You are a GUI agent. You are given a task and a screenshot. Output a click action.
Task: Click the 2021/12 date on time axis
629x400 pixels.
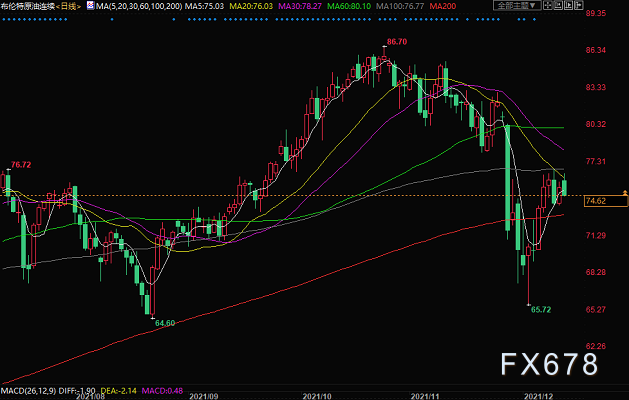pos(538,396)
